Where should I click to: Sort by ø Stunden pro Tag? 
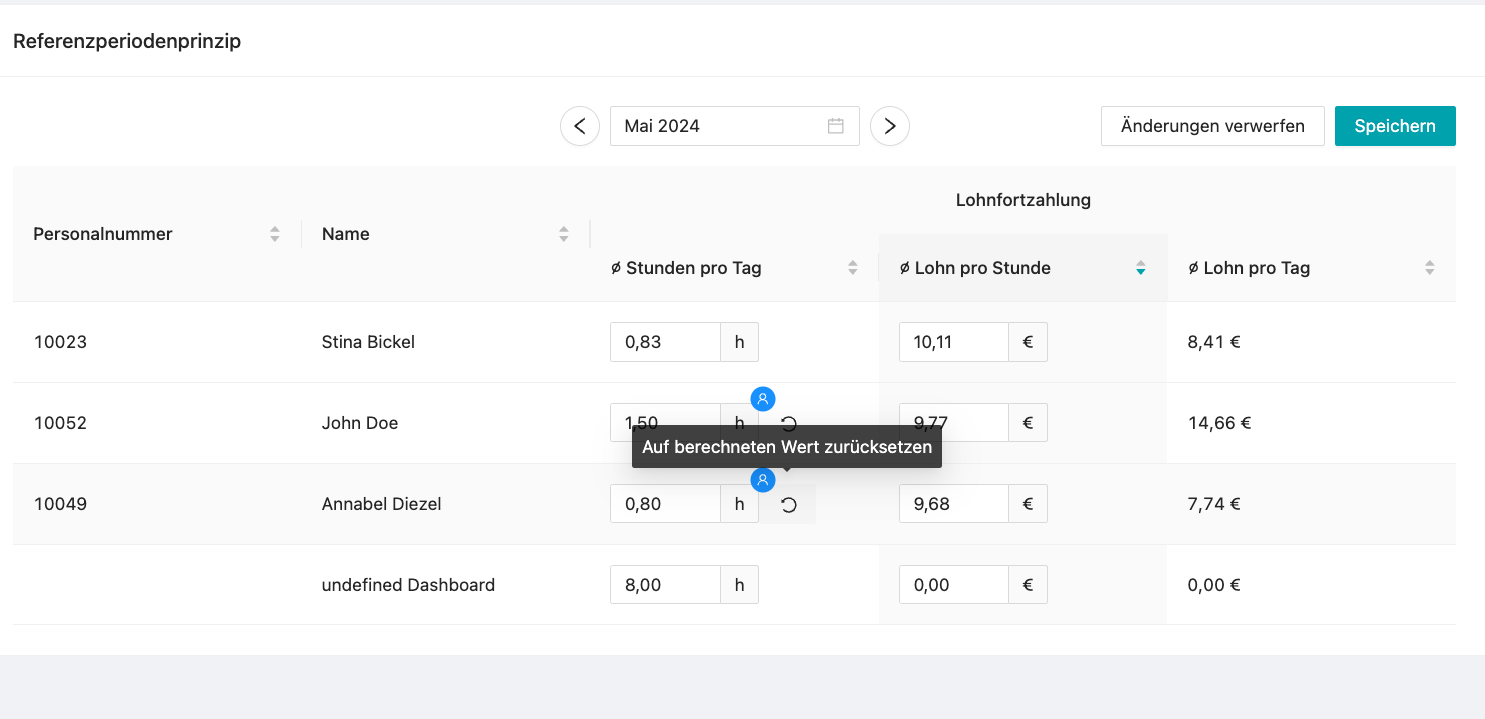click(852, 268)
